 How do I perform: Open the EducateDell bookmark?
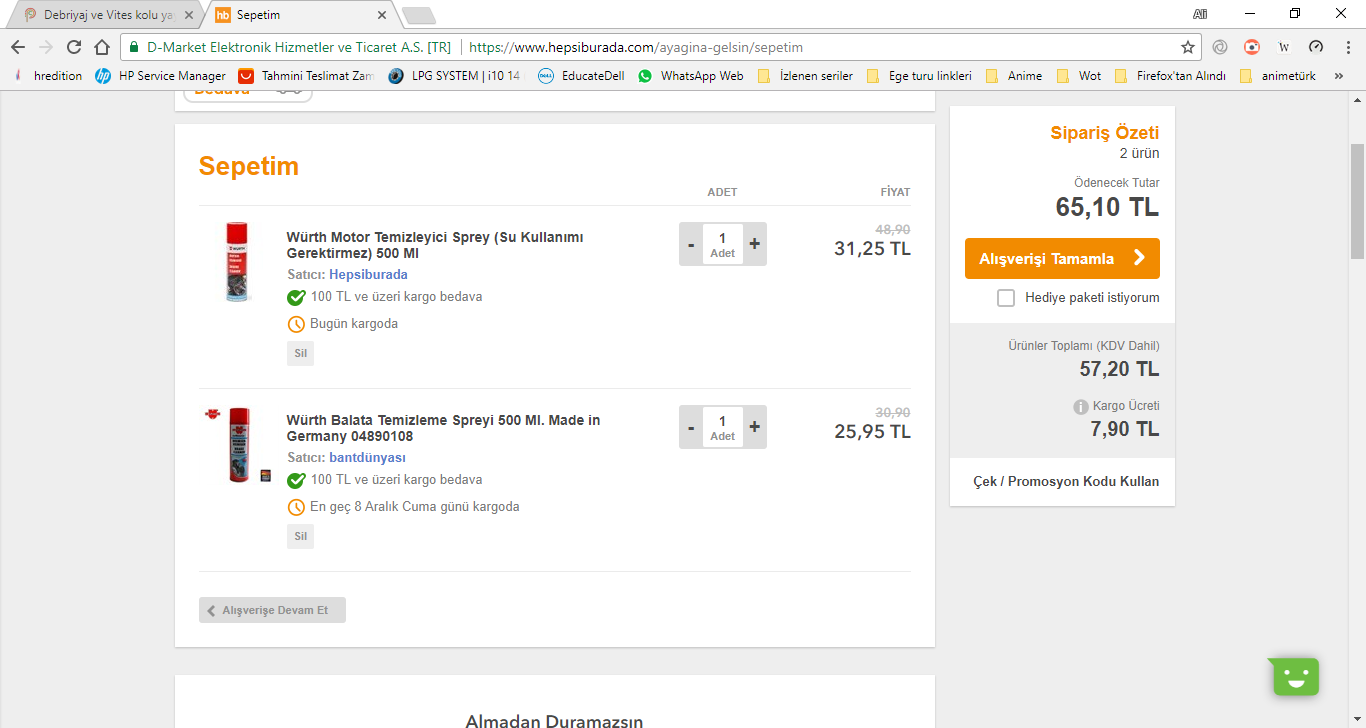[x=581, y=76]
